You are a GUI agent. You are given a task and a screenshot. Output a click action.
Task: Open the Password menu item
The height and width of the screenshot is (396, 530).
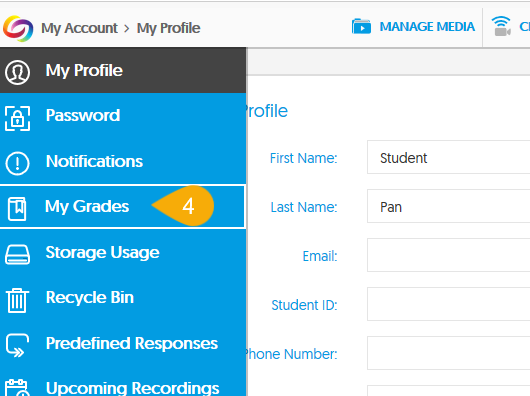pyautogui.click(x=123, y=116)
